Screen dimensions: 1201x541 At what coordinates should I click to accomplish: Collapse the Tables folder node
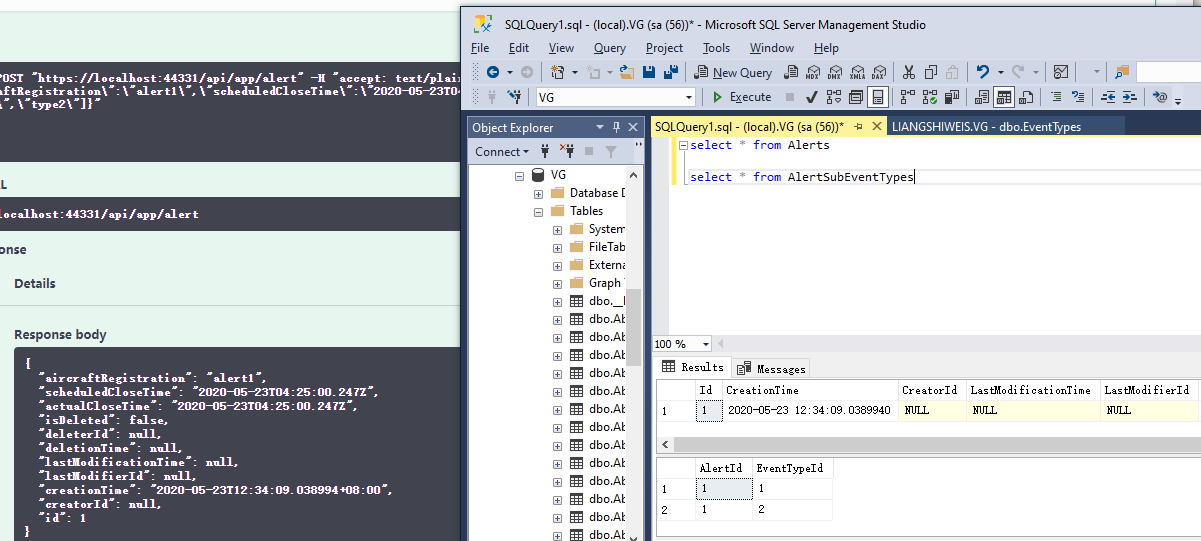click(539, 211)
